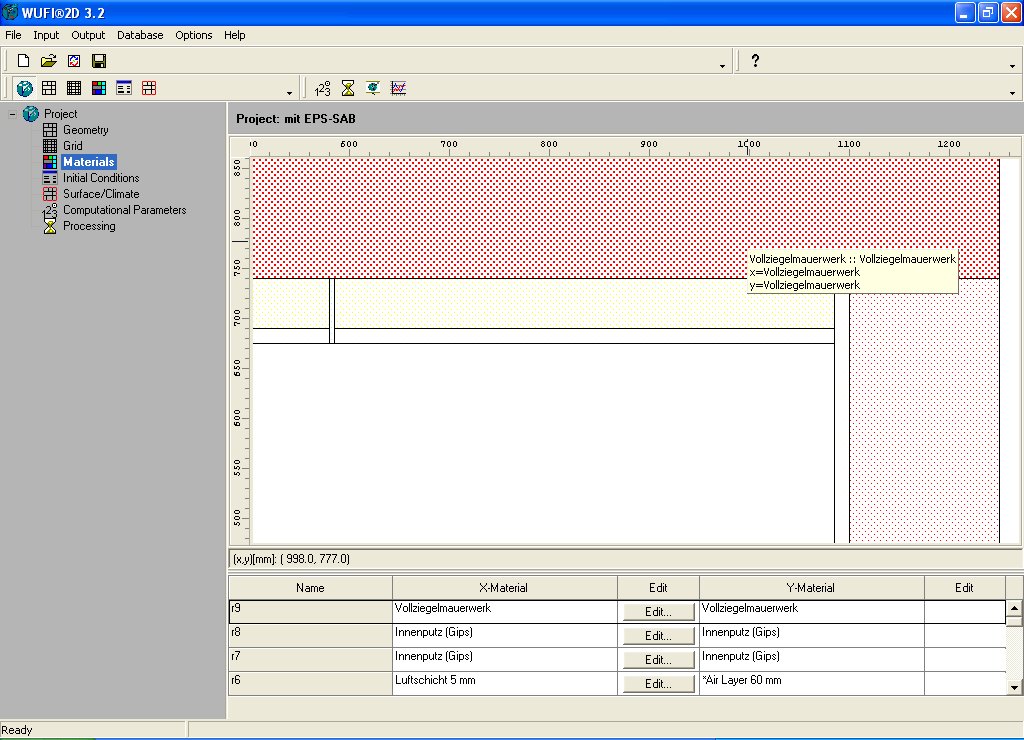The image size is (1024, 740).
Task: Select the r8 Innenputz (Gips) X-Material cell
Action: point(504,635)
